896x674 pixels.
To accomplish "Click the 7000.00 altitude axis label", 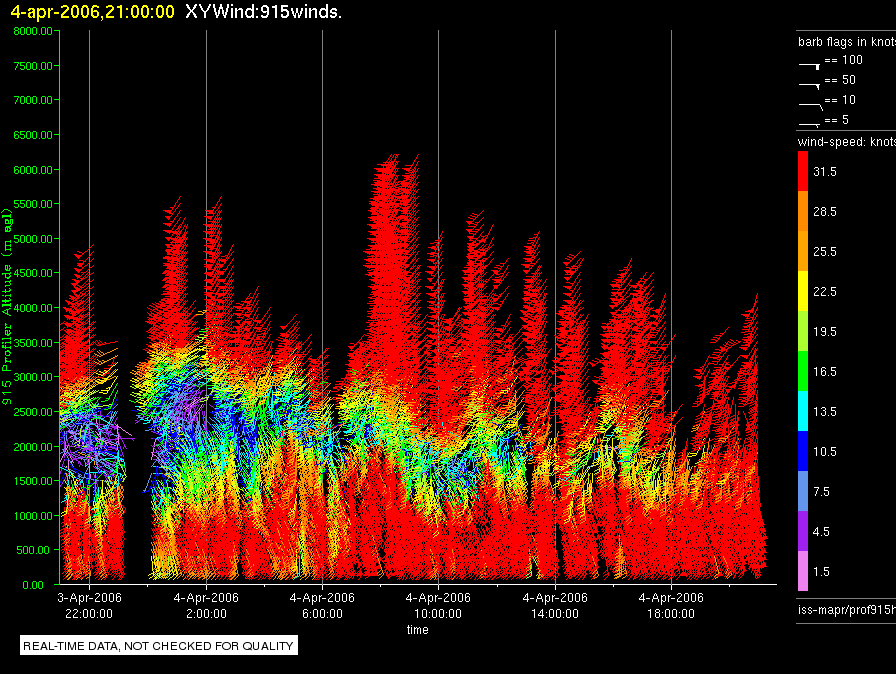I will pos(33,100).
